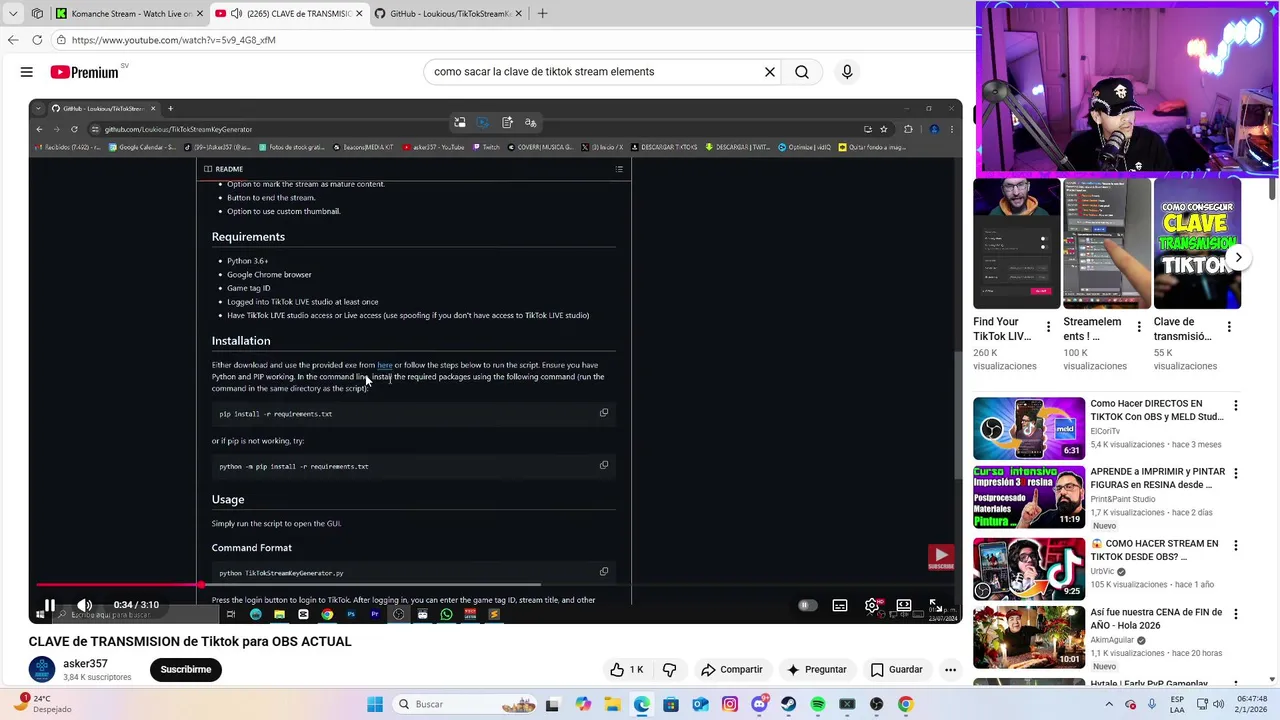Open Steam from the taskbar
Screen dimensions: 1280x720
click(x=788, y=704)
